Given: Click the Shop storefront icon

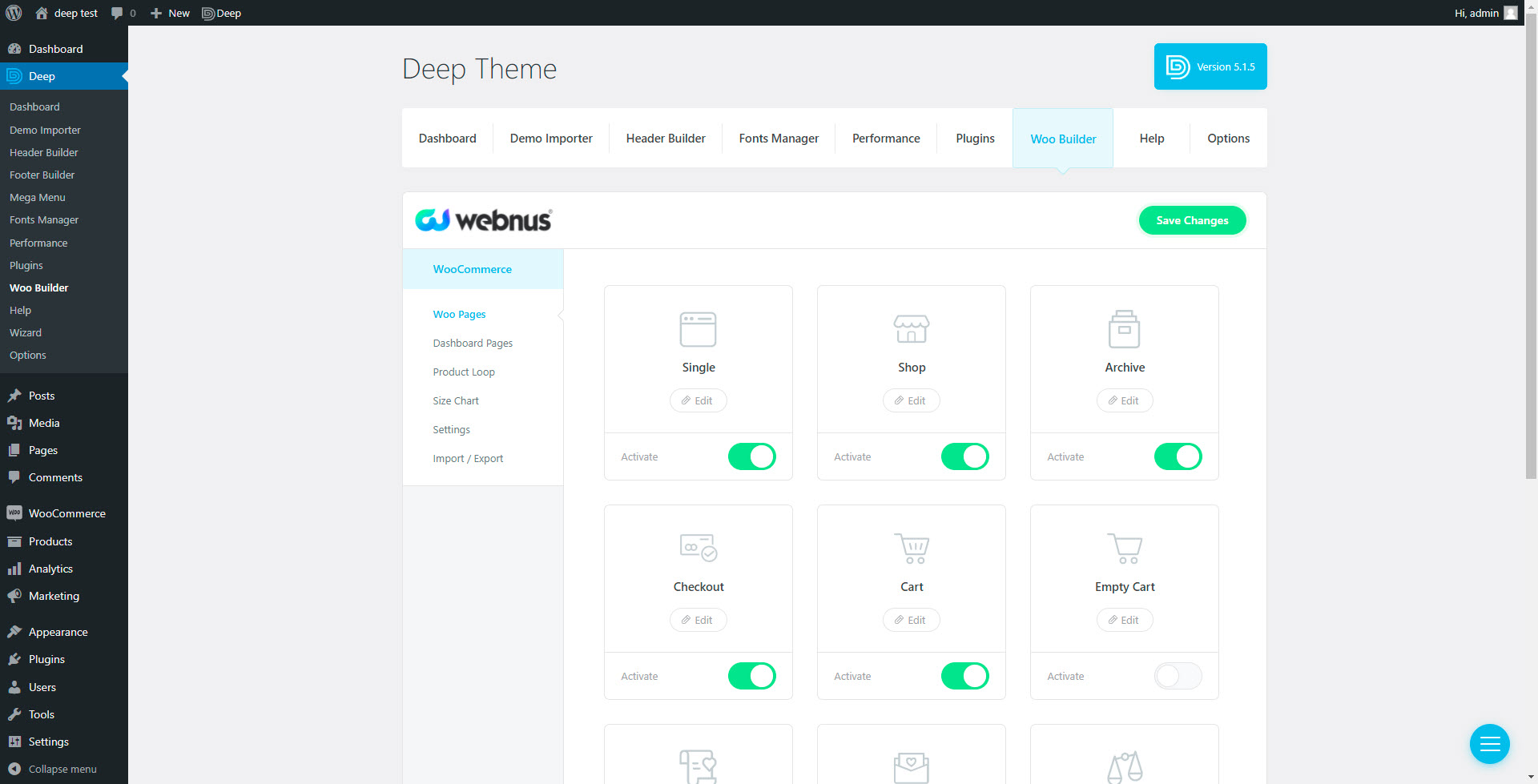Looking at the screenshot, I should [x=912, y=329].
